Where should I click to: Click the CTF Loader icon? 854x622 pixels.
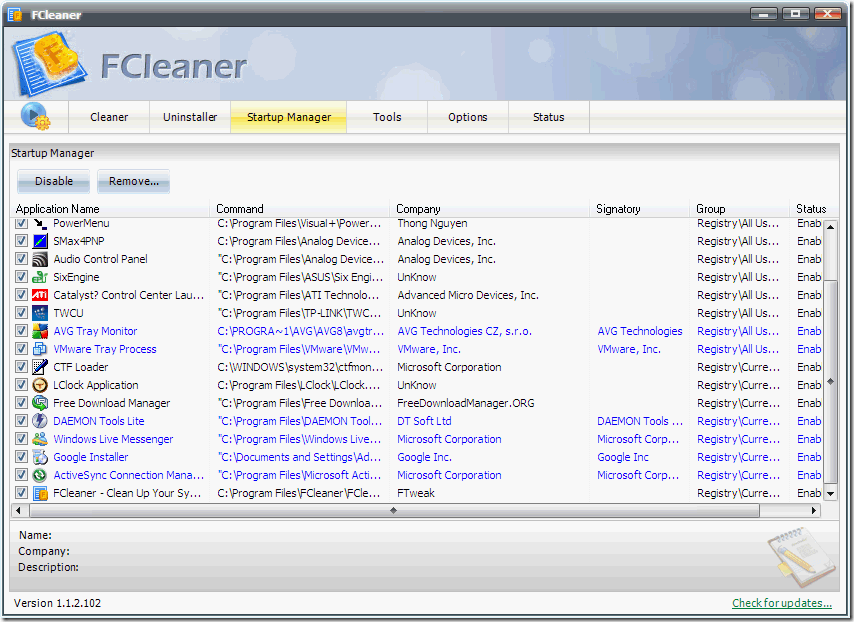[40, 367]
